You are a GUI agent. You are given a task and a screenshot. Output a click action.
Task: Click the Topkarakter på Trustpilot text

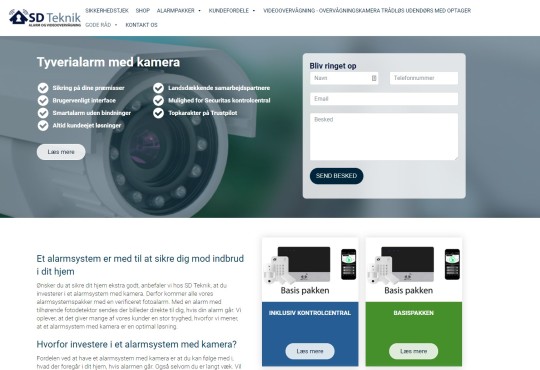[x=202, y=113]
